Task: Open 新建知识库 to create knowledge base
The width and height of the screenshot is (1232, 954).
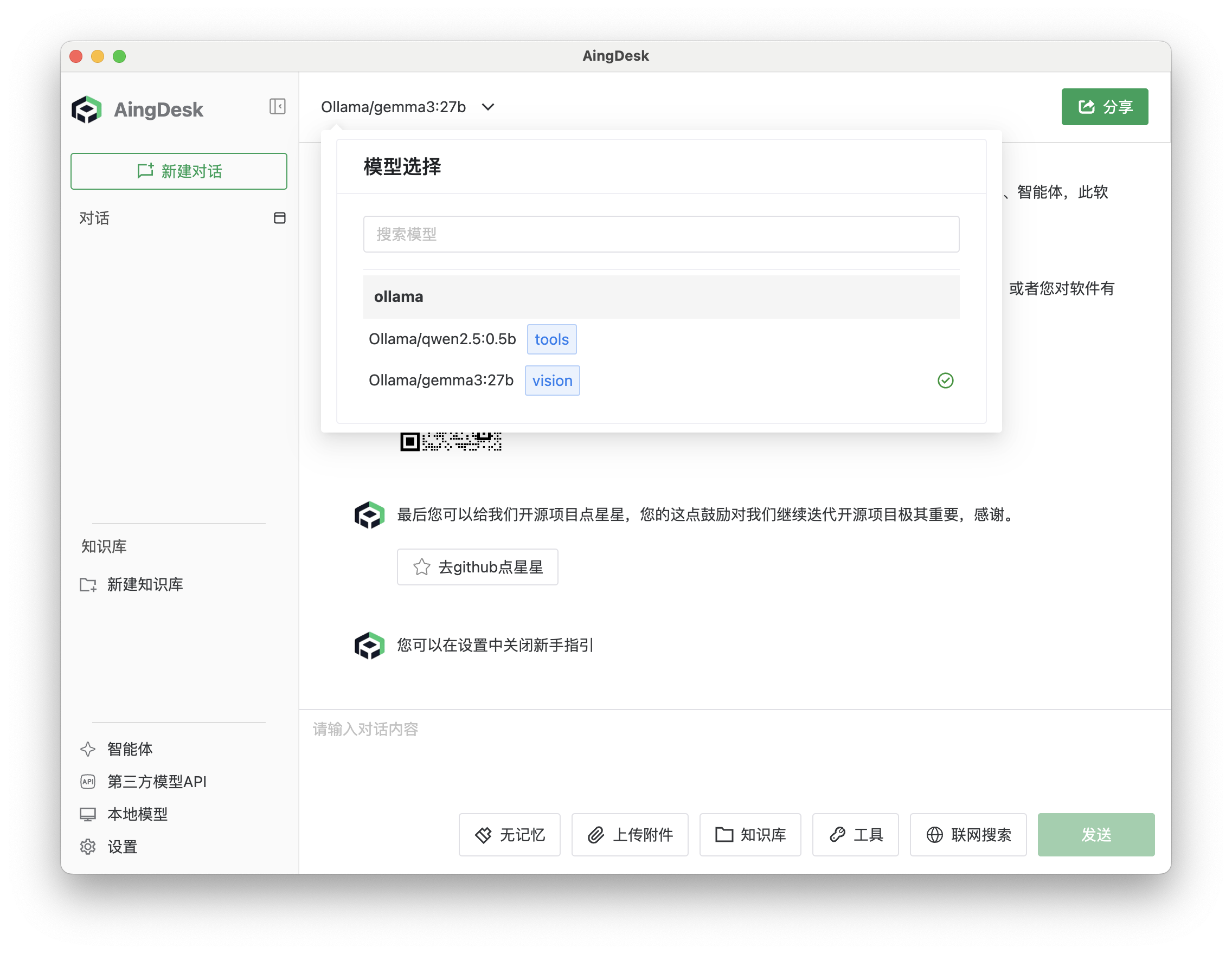Action: [145, 585]
